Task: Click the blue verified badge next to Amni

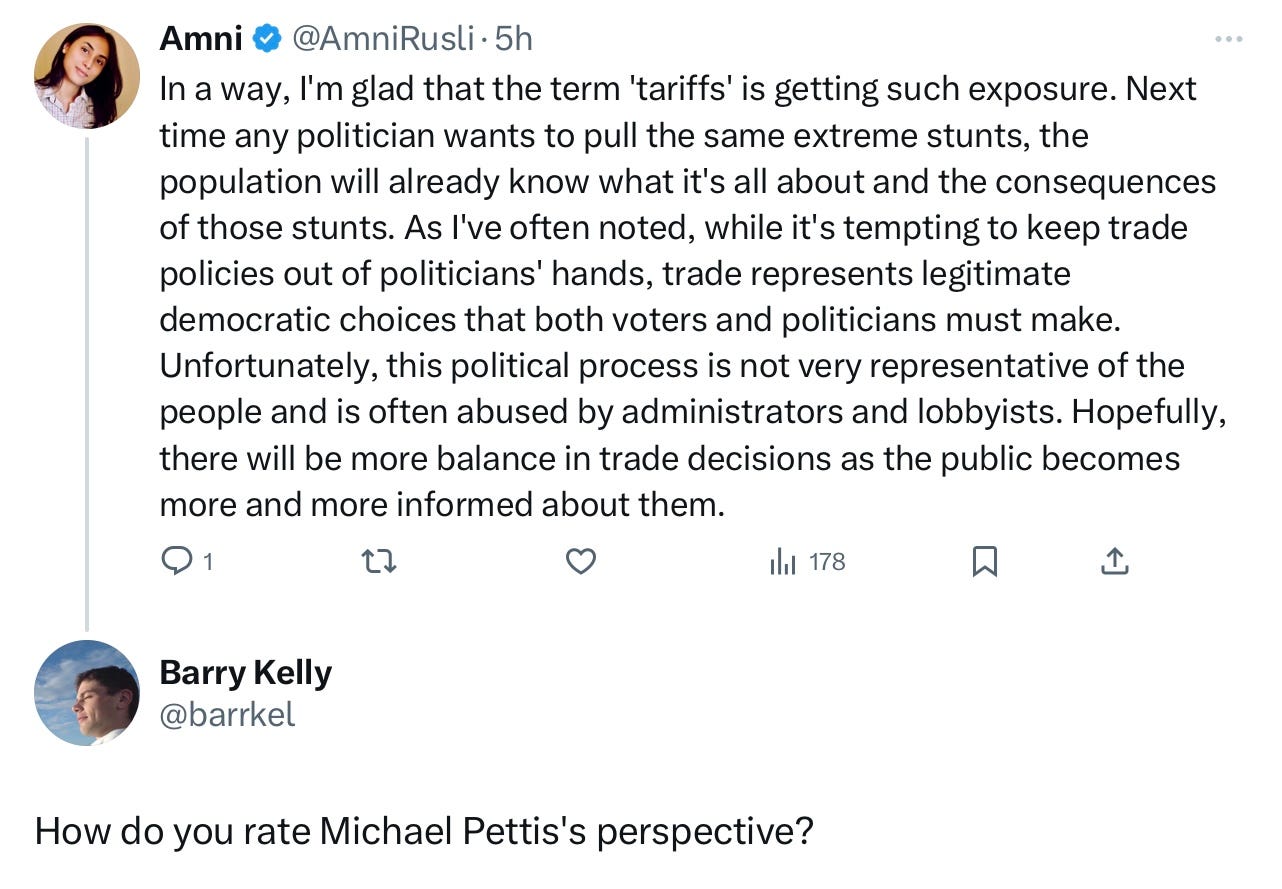Action: click(266, 39)
